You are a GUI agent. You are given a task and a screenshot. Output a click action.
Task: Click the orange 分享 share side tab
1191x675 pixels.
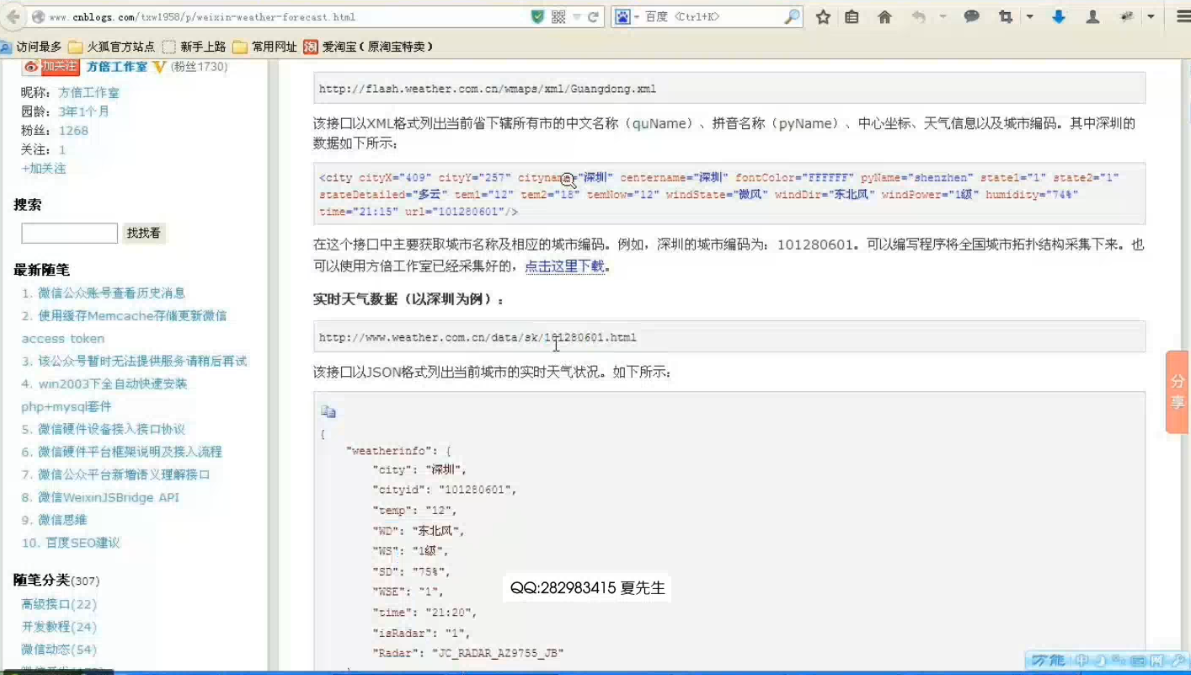[1177, 392]
